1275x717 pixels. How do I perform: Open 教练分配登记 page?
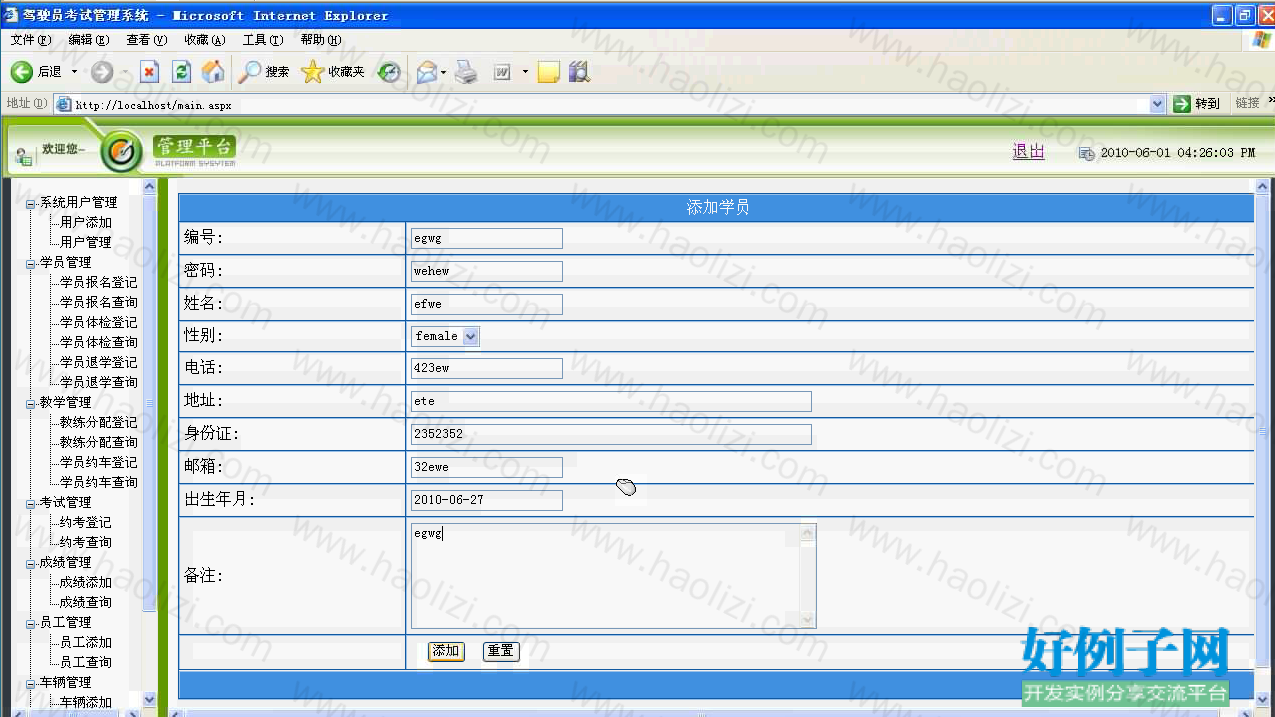(x=99, y=422)
